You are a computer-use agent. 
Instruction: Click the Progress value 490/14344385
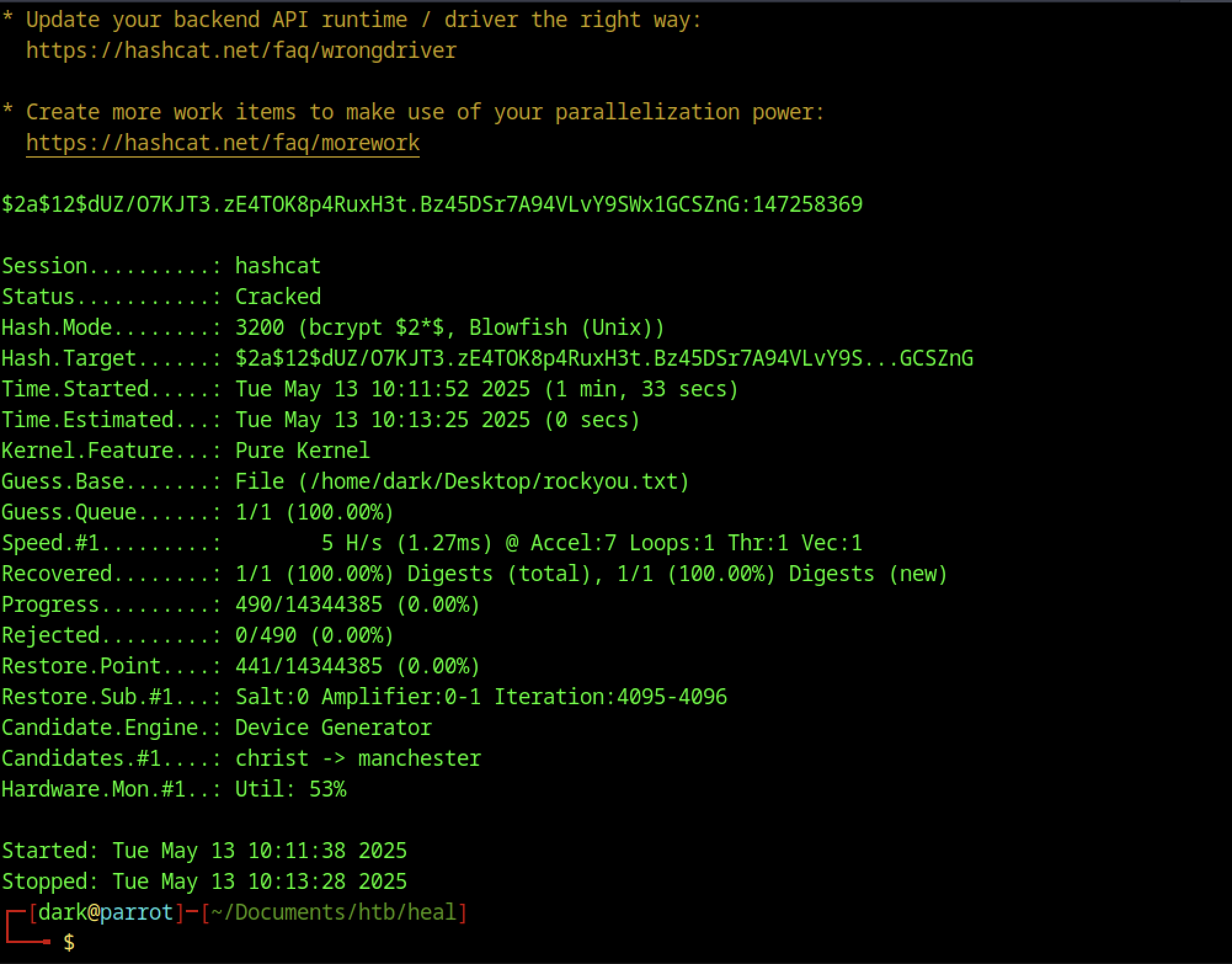pyautogui.click(x=308, y=605)
